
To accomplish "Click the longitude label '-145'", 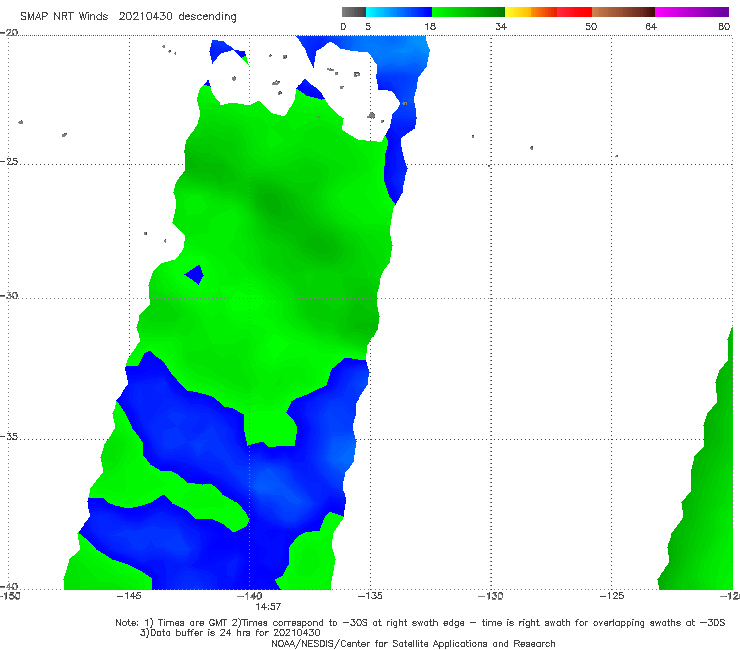I will 129,596.
